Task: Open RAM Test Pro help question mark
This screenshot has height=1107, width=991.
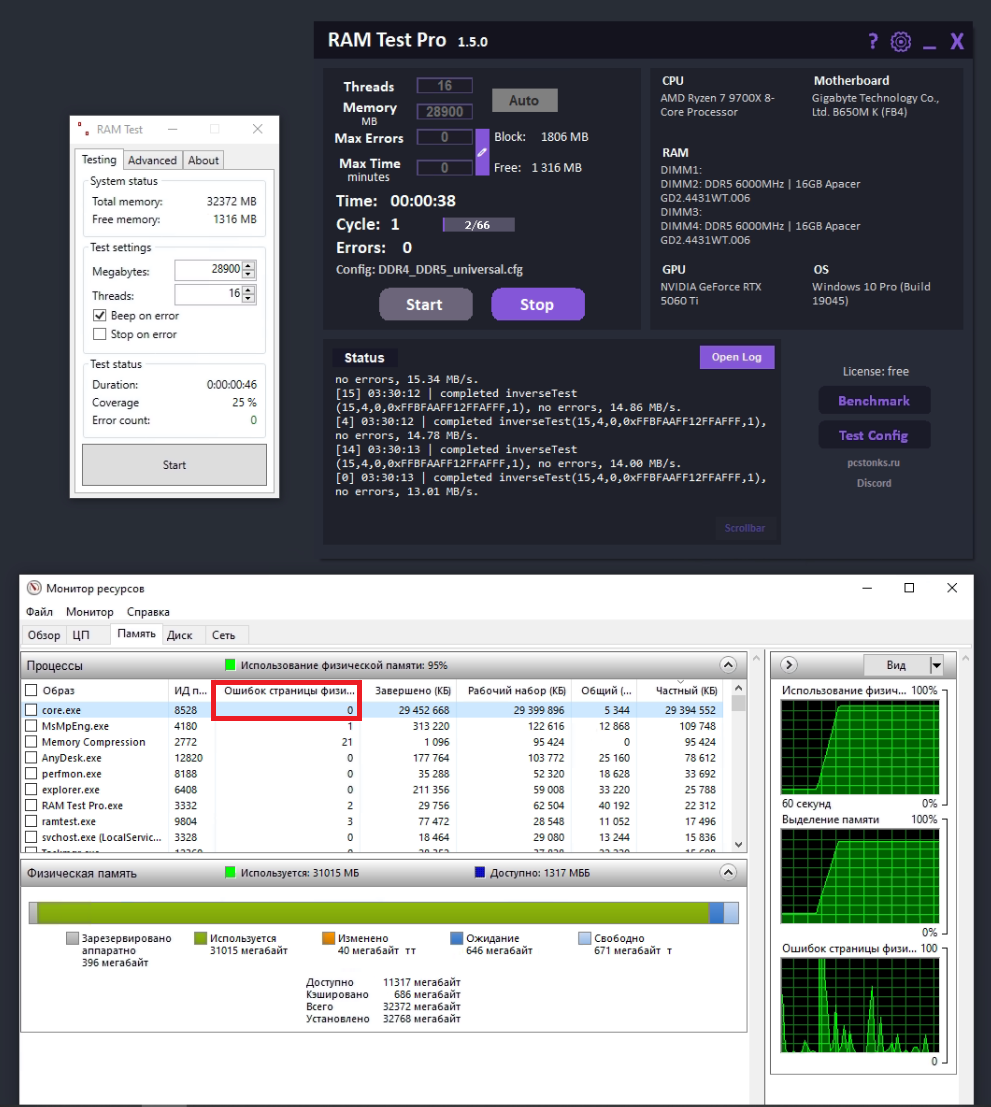Action: click(873, 42)
